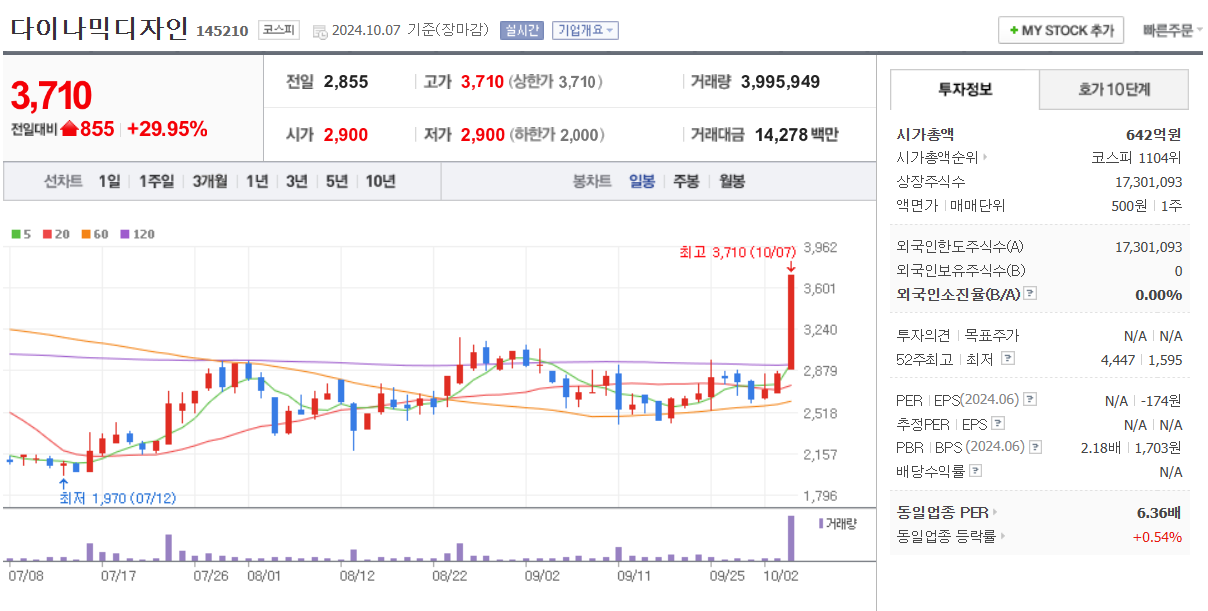Click the large volume bar at 10/07
This screenshot has width=1208, height=611.
pyautogui.click(x=790, y=538)
